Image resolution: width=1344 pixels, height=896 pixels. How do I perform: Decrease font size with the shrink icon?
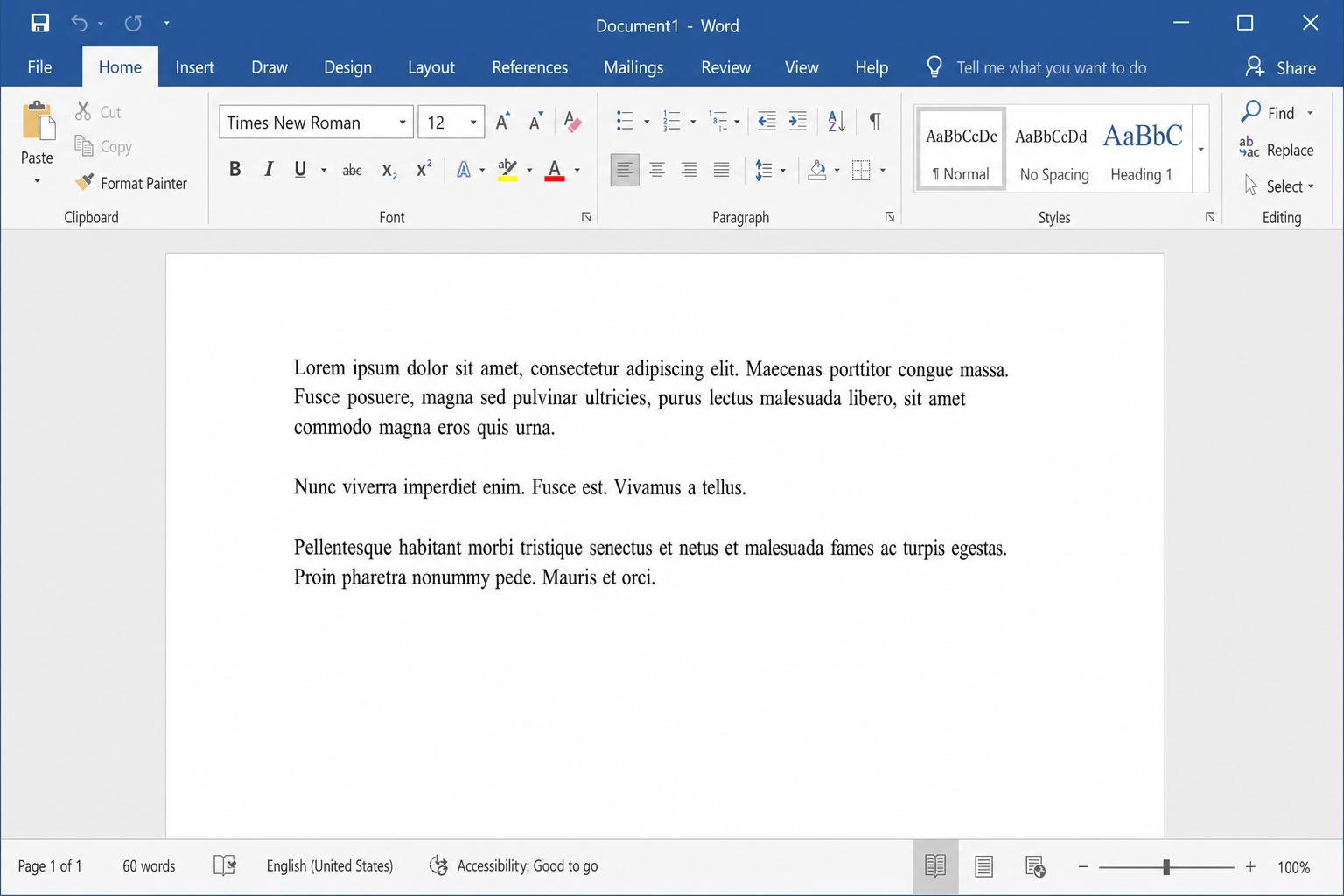535,122
